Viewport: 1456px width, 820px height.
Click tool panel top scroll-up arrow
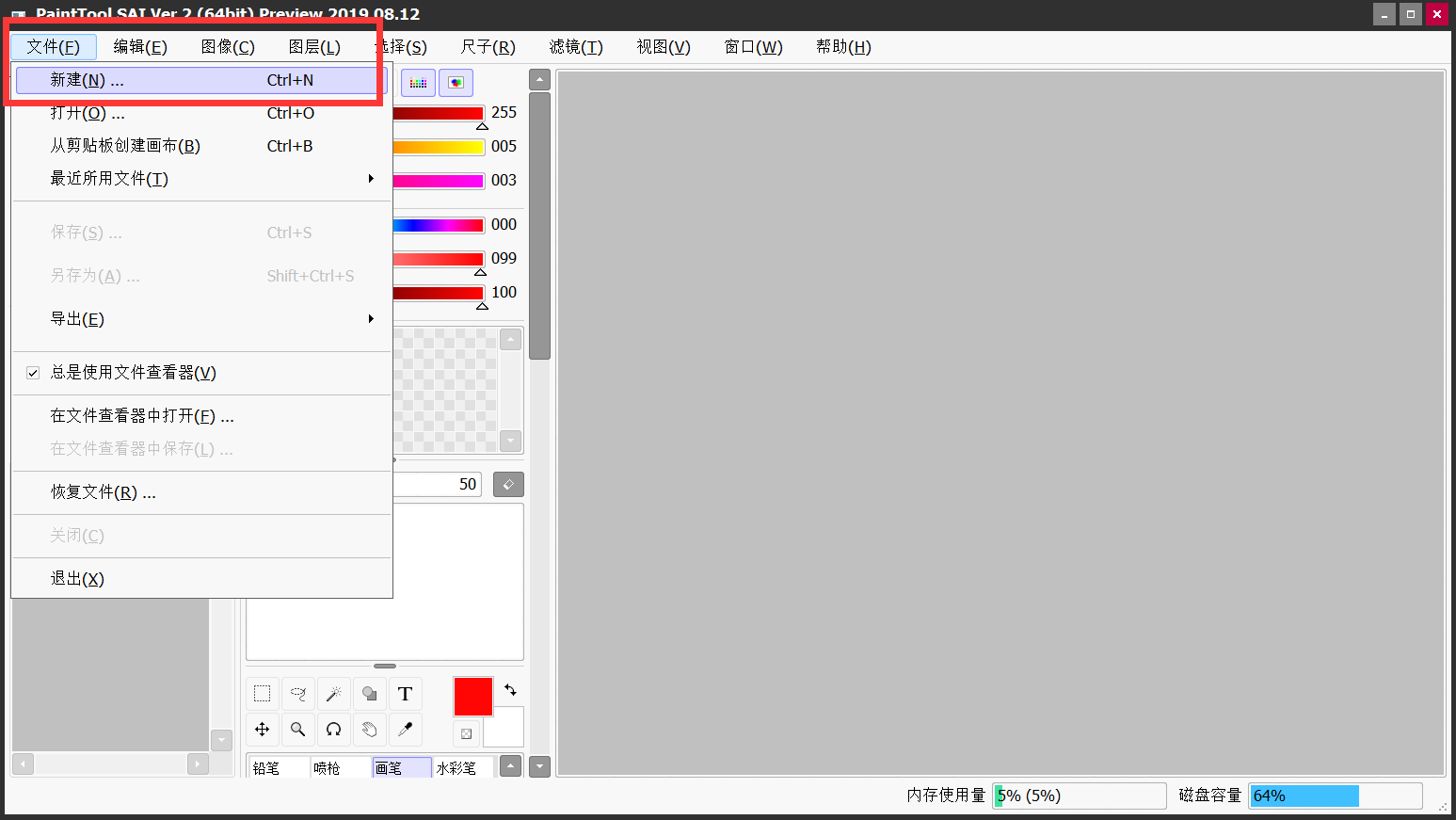click(539, 80)
